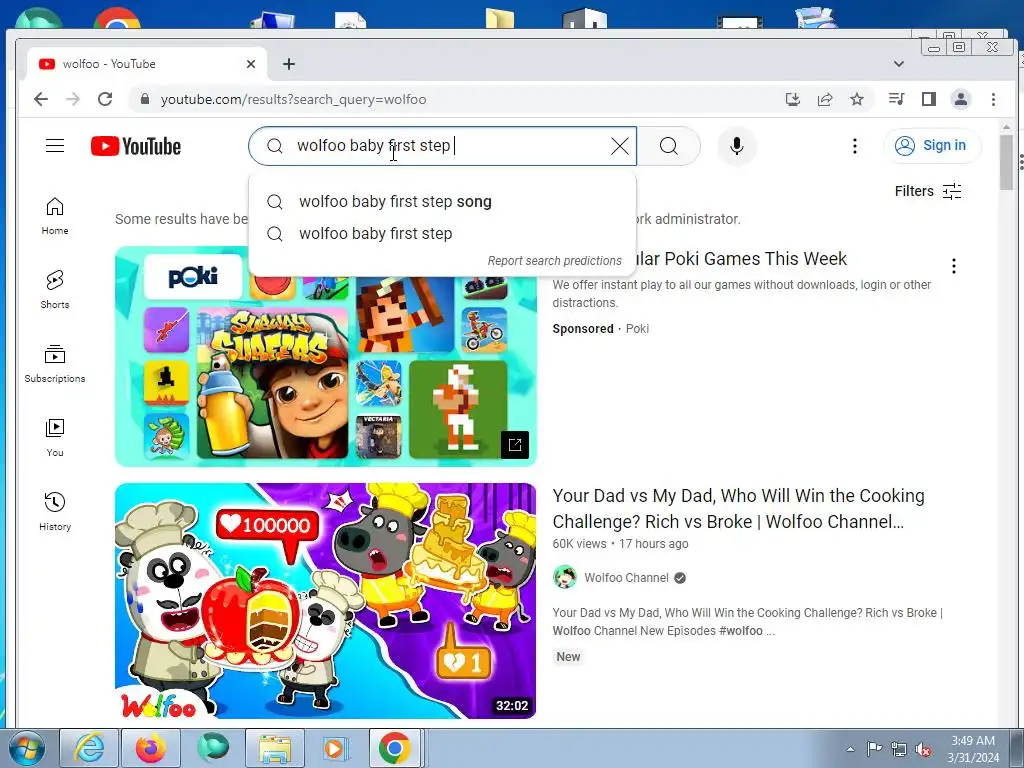
Task: Open Windows Media Player from the taskbar
Action: pos(336,748)
